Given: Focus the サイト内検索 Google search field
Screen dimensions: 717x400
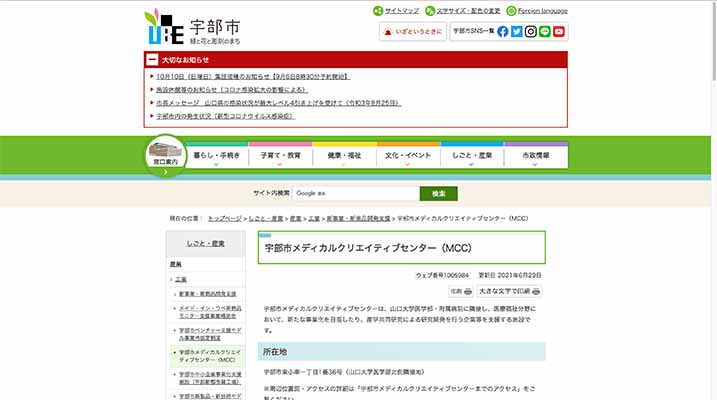Looking at the screenshot, I should (x=356, y=193).
